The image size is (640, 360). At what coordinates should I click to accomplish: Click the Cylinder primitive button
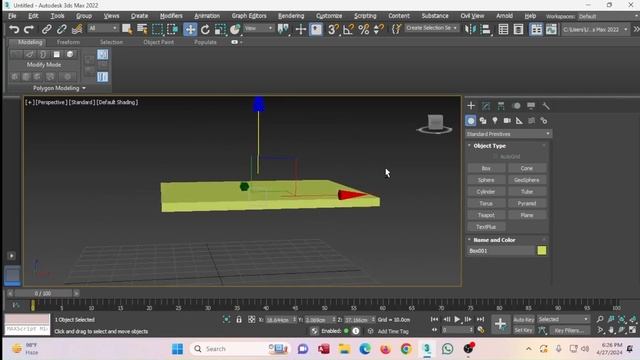(x=486, y=192)
